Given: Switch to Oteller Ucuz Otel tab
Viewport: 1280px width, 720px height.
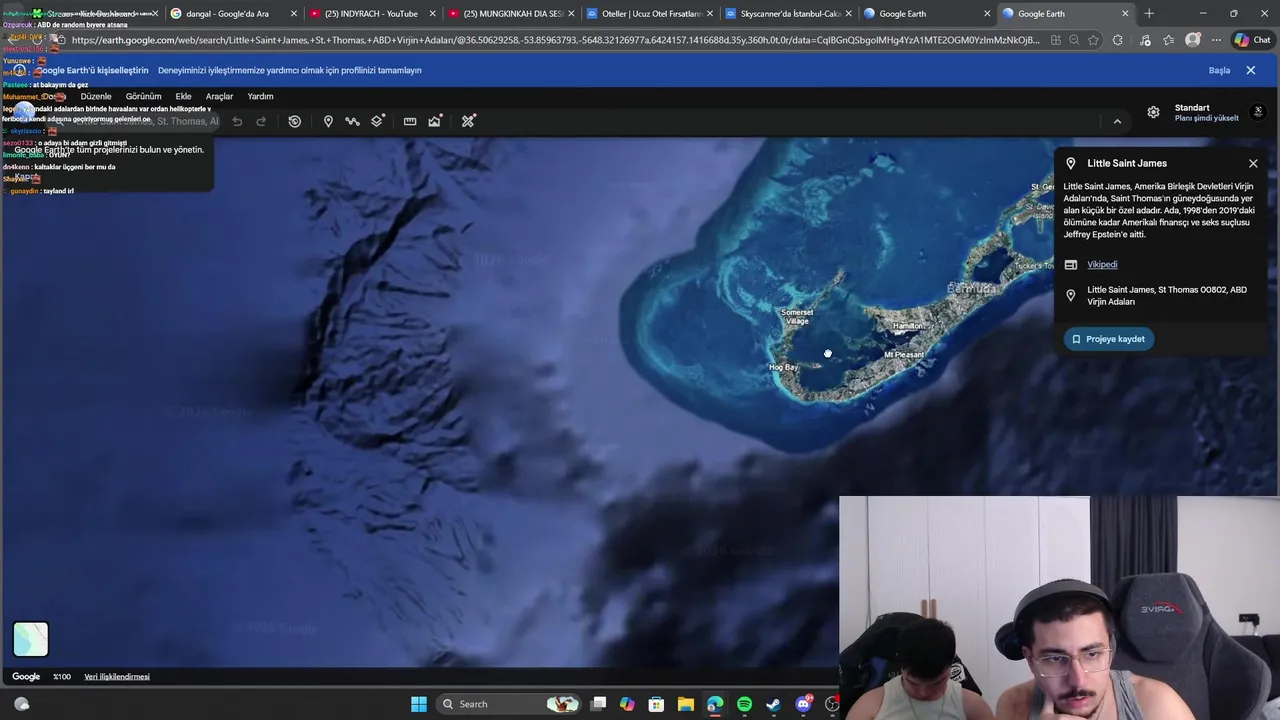Looking at the screenshot, I should click(x=650, y=14).
